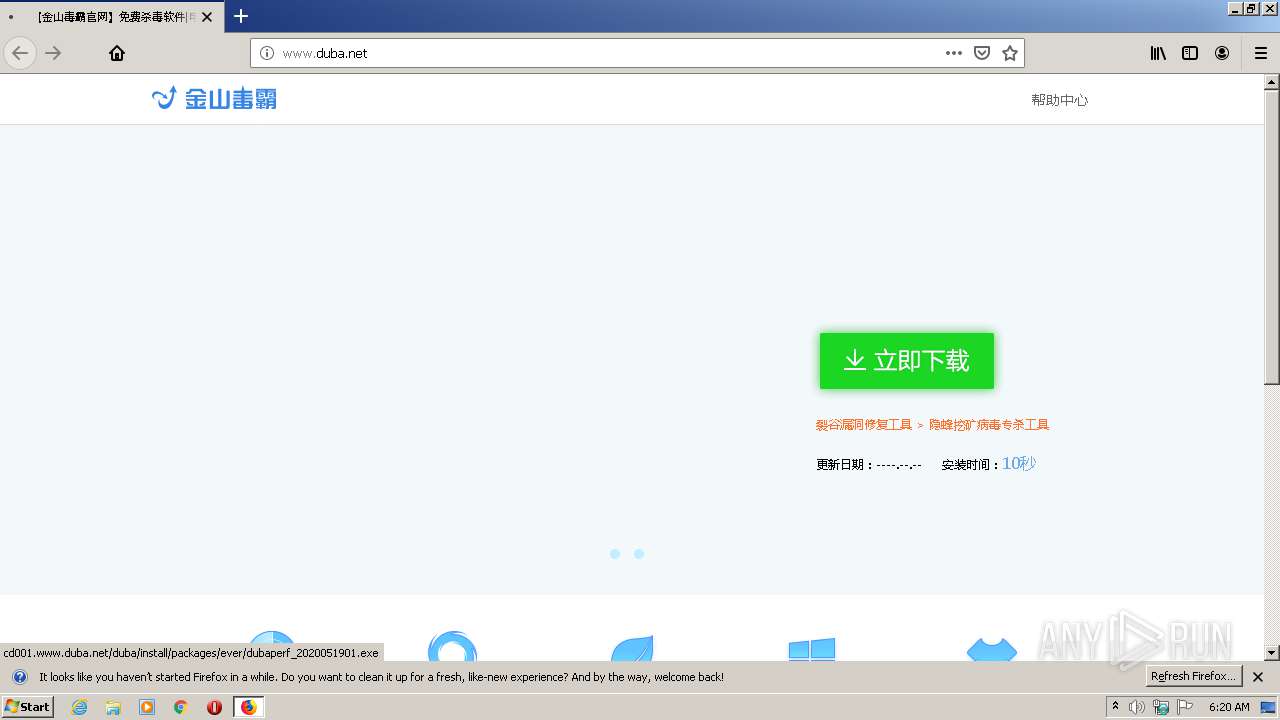Click the shirt-shaped feature icon
1280x720 pixels.
click(x=992, y=650)
